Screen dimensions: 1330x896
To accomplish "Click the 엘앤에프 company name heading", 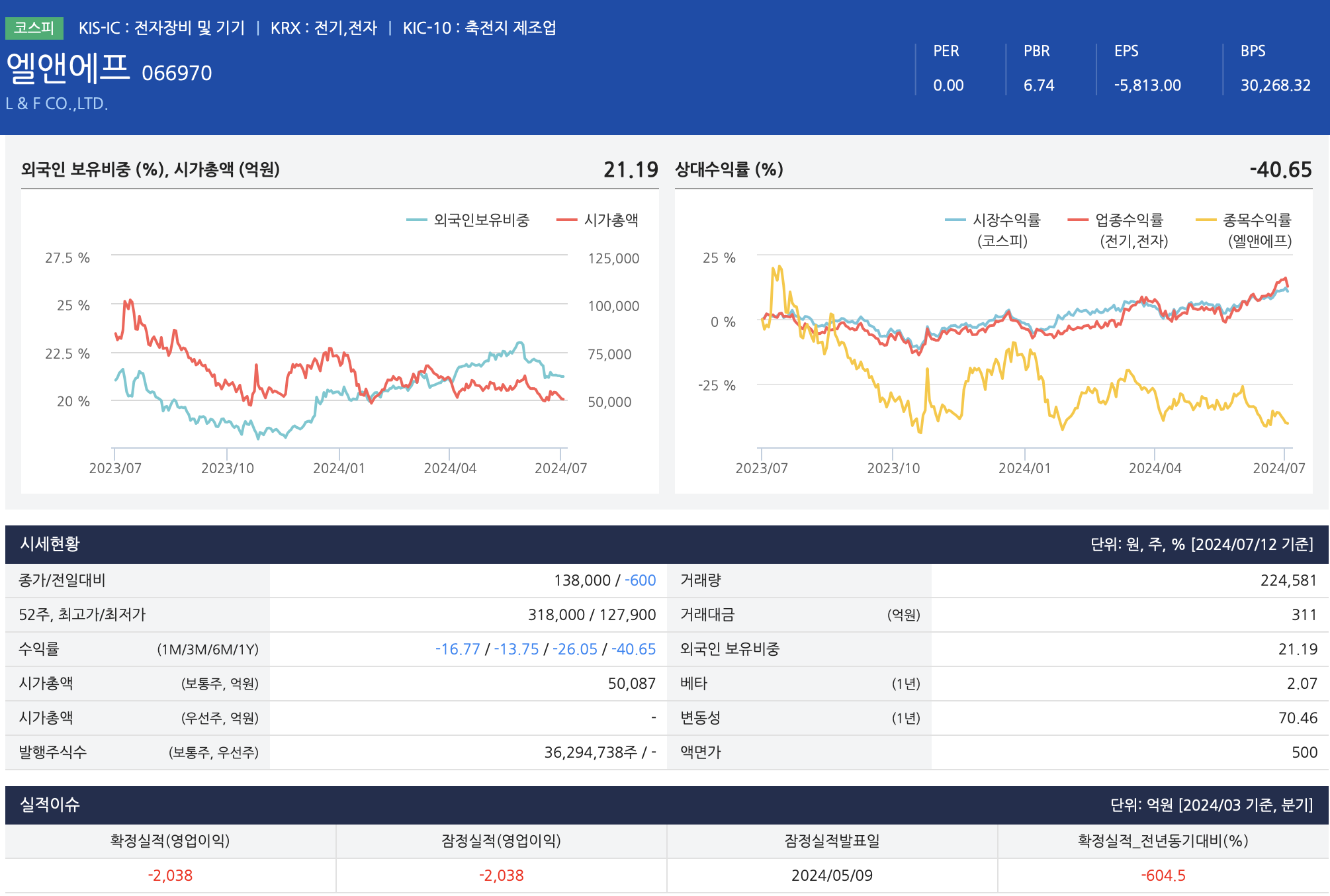I will click(x=67, y=67).
